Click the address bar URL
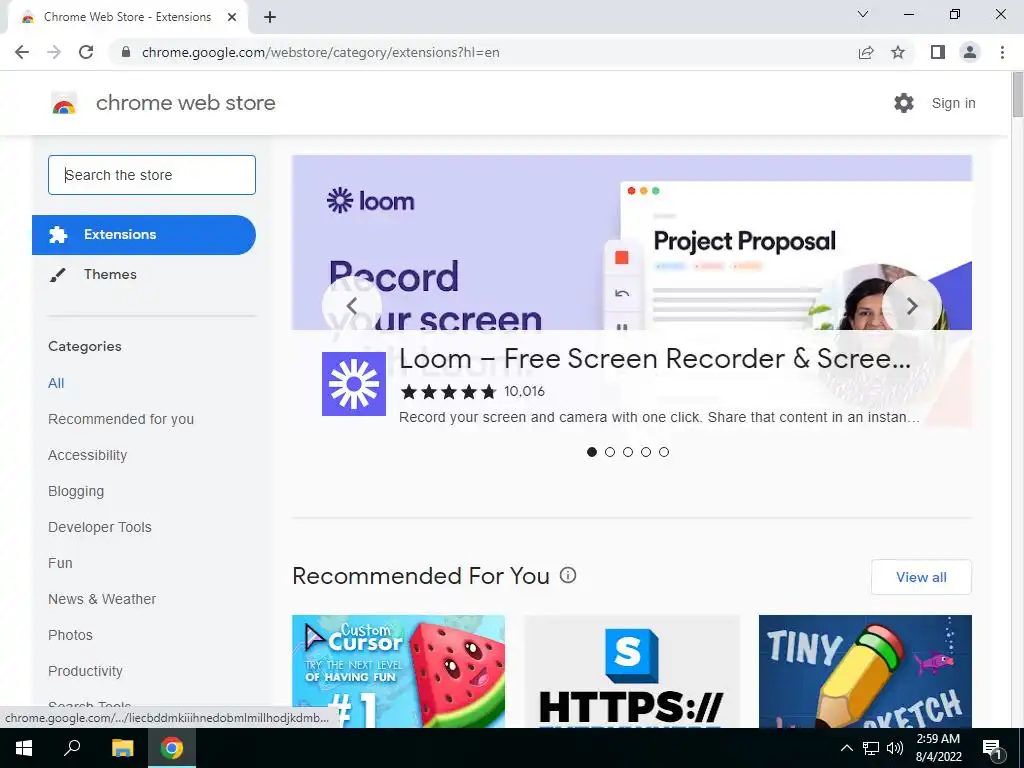The width and height of the screenshot is (1024, 768). click(321, 52)
